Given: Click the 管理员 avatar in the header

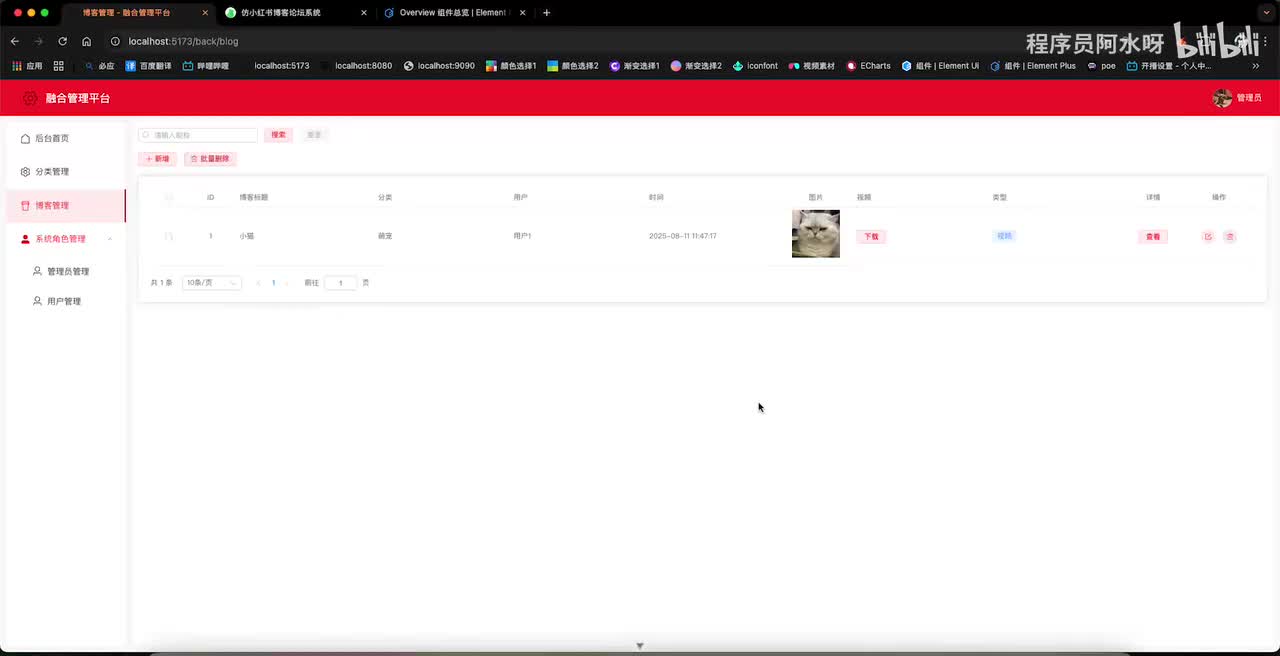Looking at the screenshot, I should pos(1222,98).
